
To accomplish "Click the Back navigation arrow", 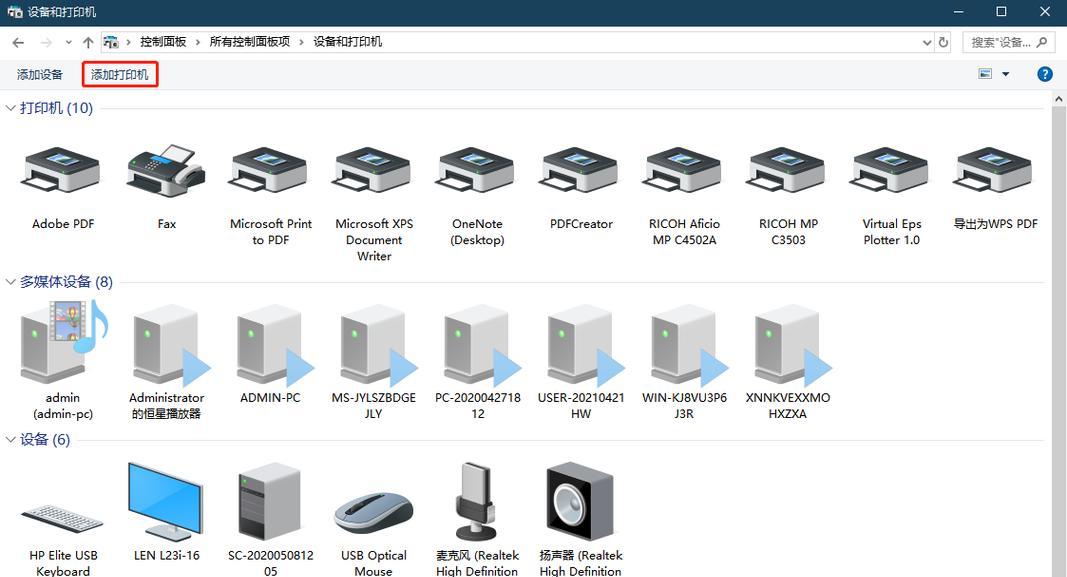I will pos(18,42).
